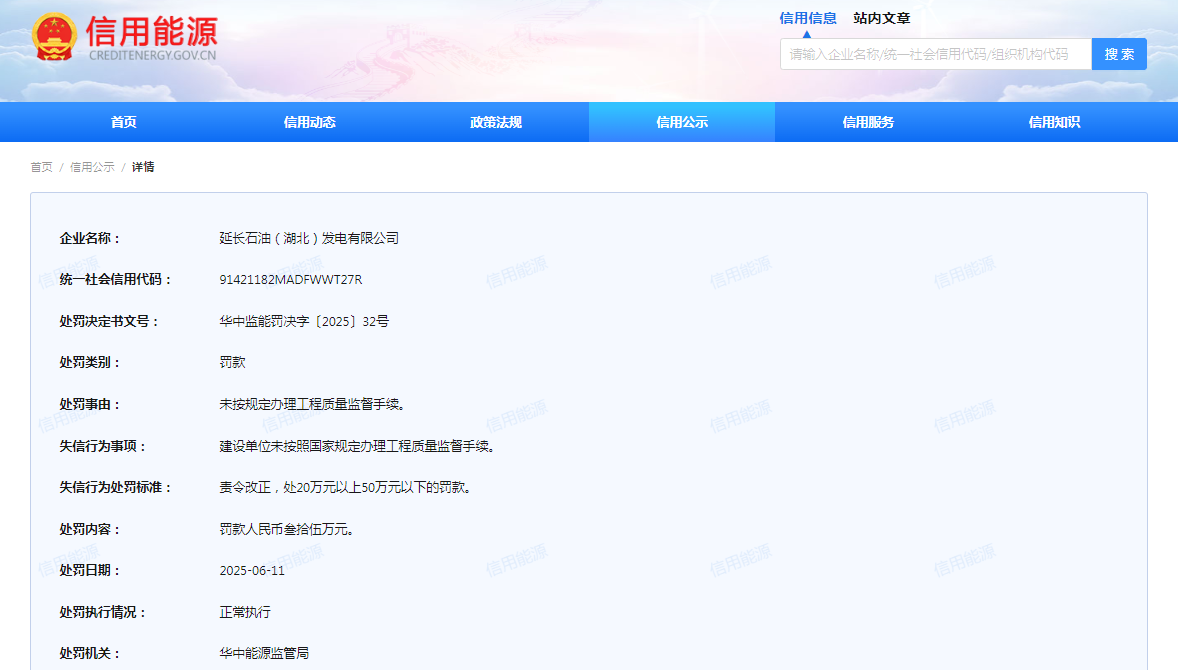The height and width of the screenshot is (670, 1178).
Task: Click the 统一社会信用代码： field label
Action: (x=116, y=279)
